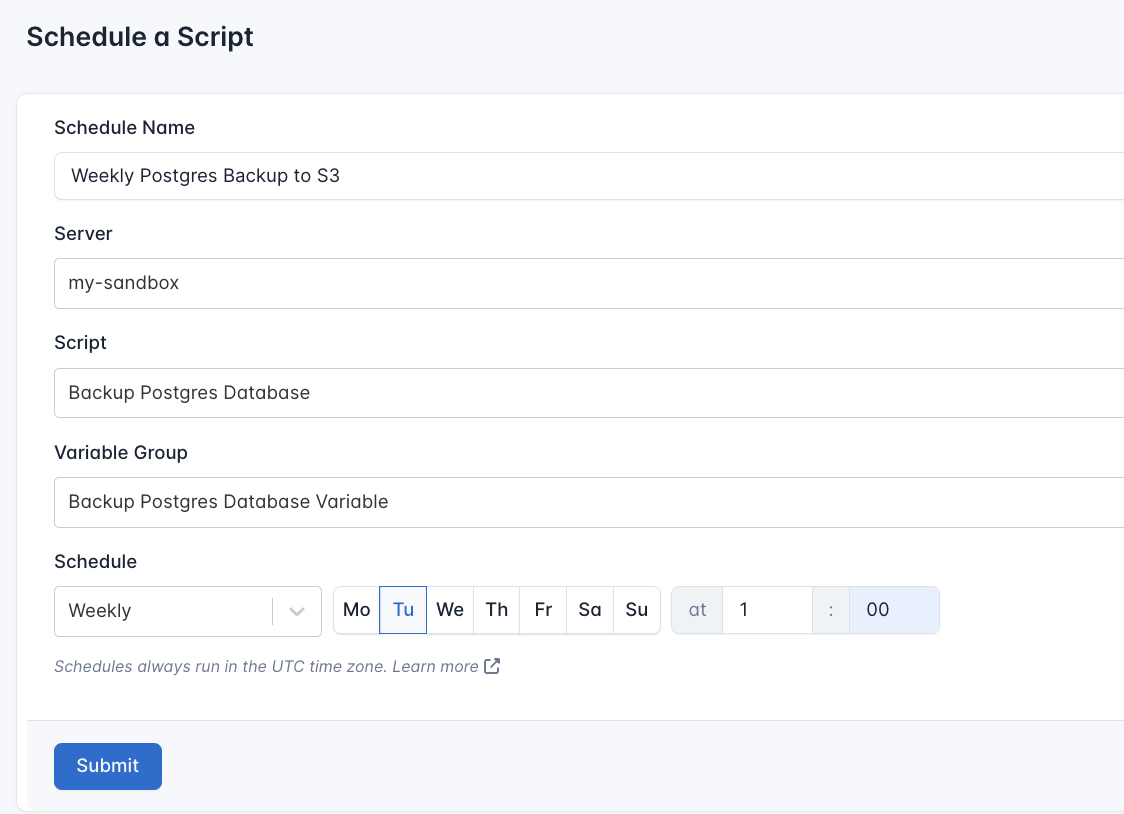Deselect the highlighted Tuesday (Tu) day

[403, 609]
